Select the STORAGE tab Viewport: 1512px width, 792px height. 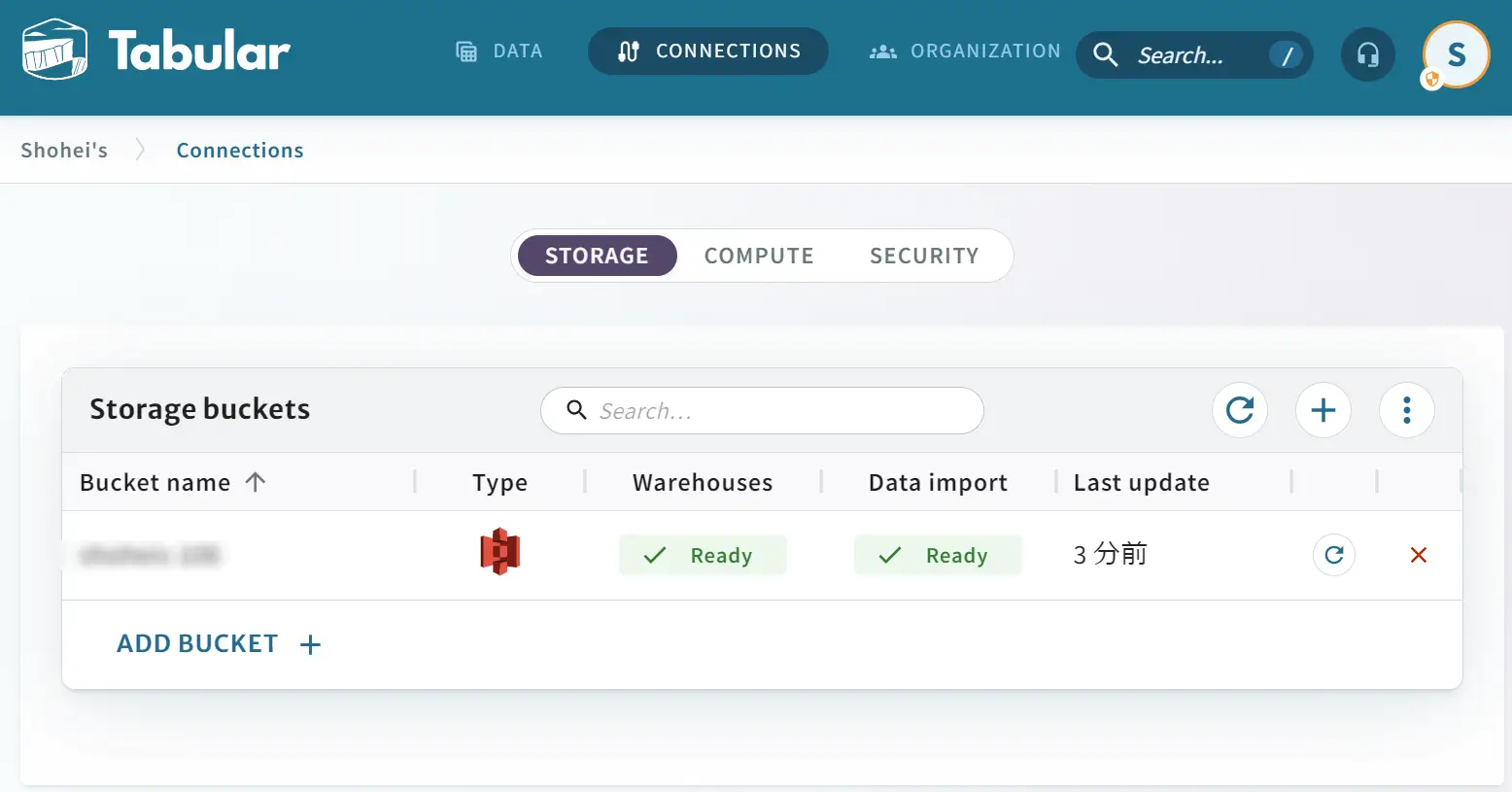point(597,256)
